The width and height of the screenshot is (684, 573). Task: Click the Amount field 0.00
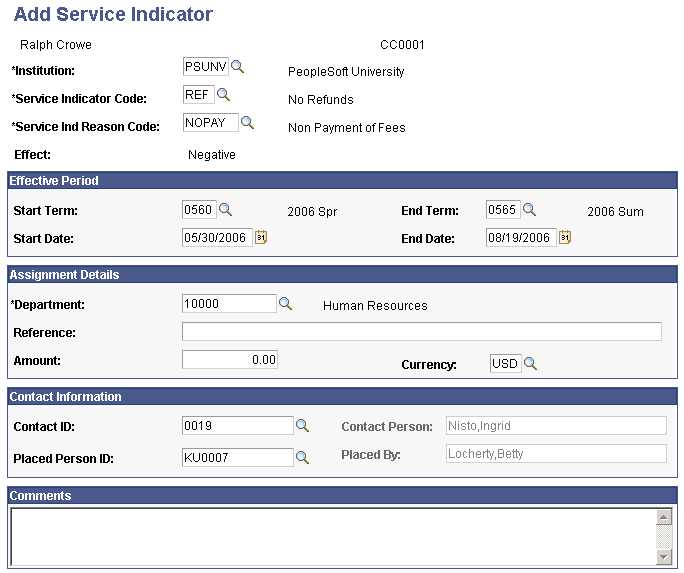(x=229, y=360)
